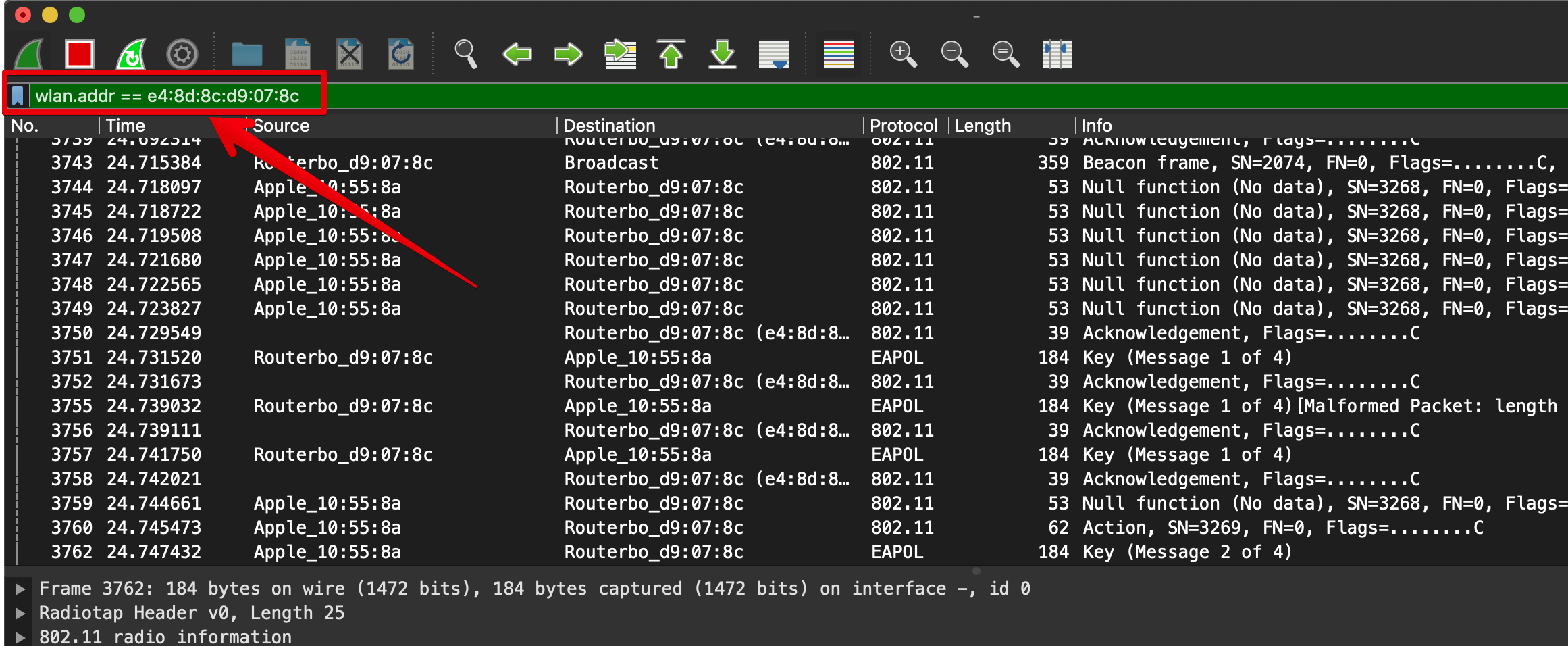Select packet 3749 at time 24.723827
This screenshot has height=646, width=1568.
click(787, 309)
